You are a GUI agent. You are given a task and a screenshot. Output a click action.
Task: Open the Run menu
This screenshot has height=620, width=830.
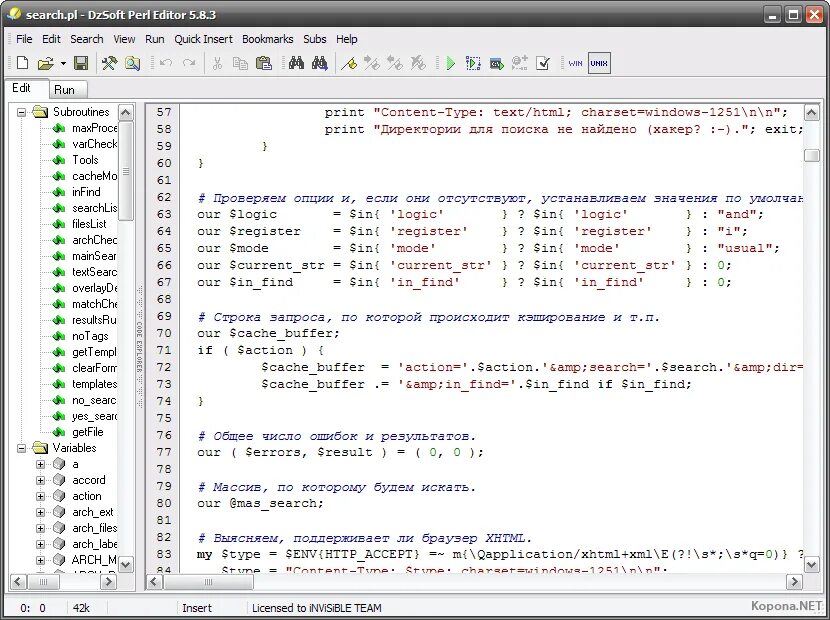[155, 39]
